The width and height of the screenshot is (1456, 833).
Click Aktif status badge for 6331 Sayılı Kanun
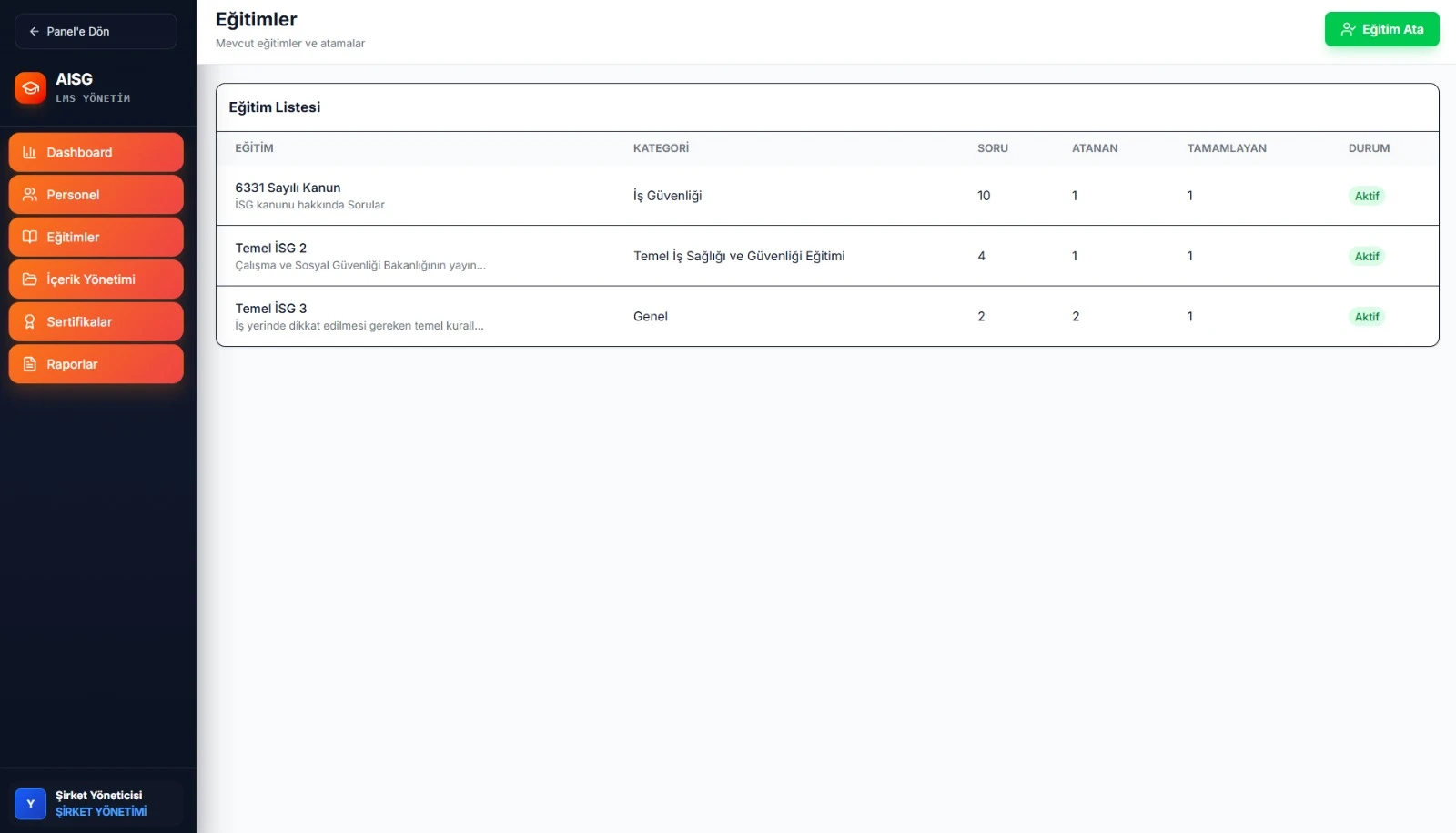1366,196
